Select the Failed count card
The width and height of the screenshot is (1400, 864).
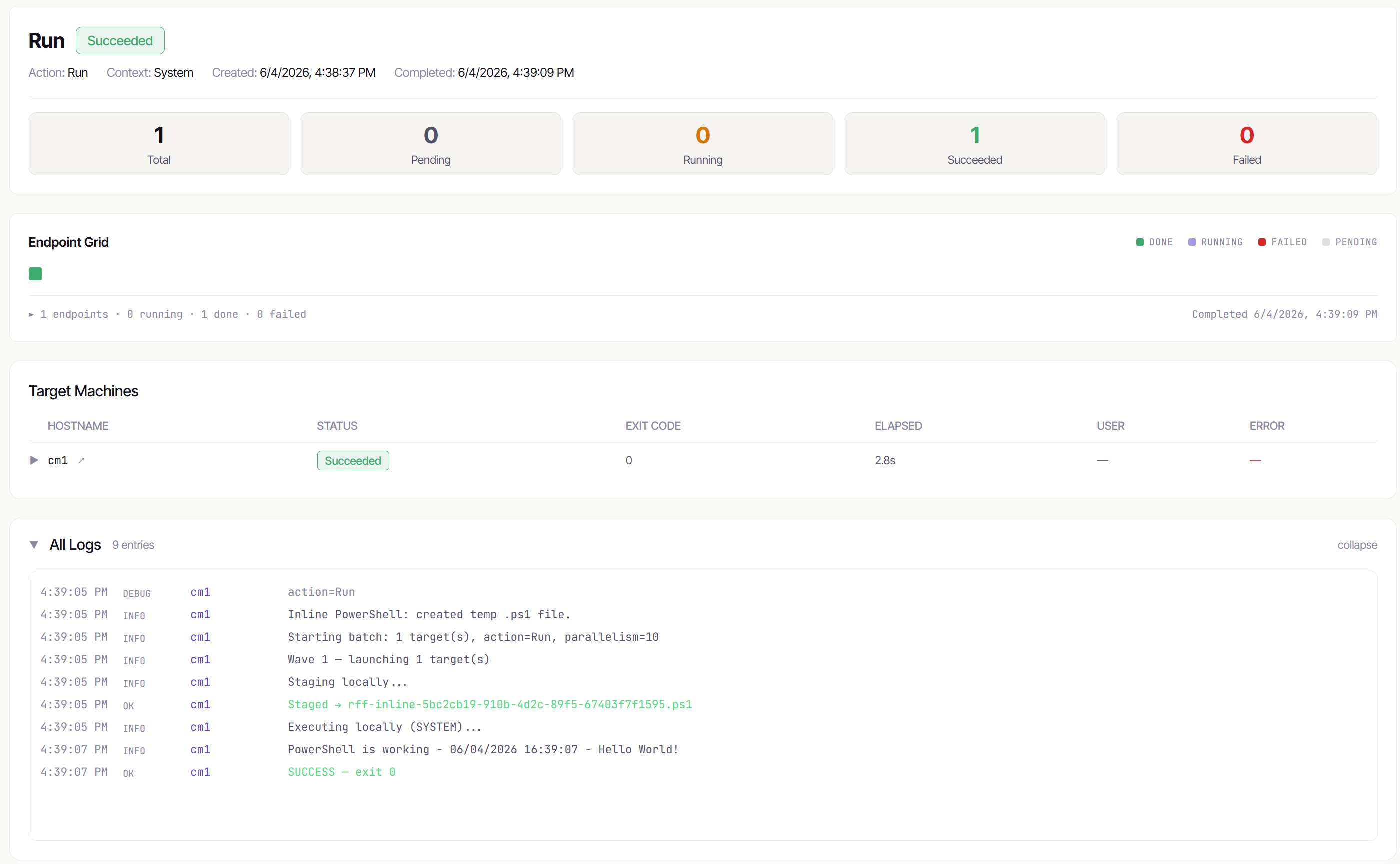click(1247, 144)
